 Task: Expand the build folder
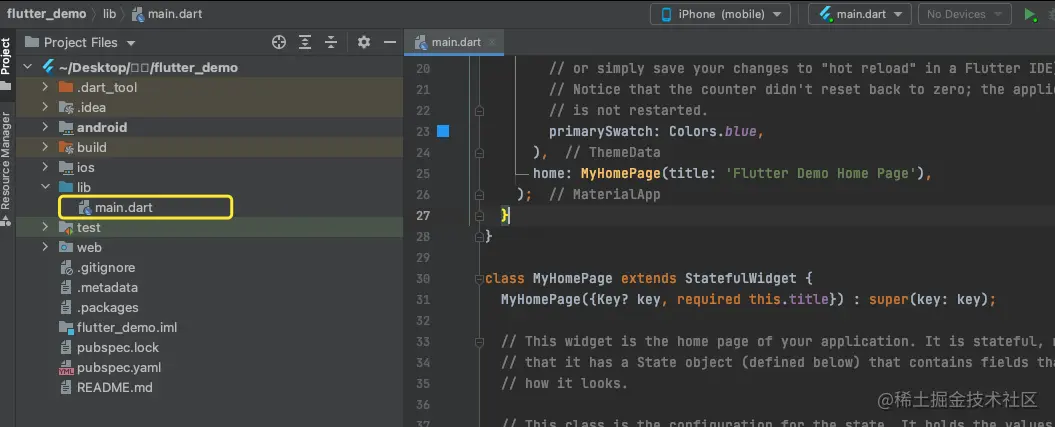(45, 147)
